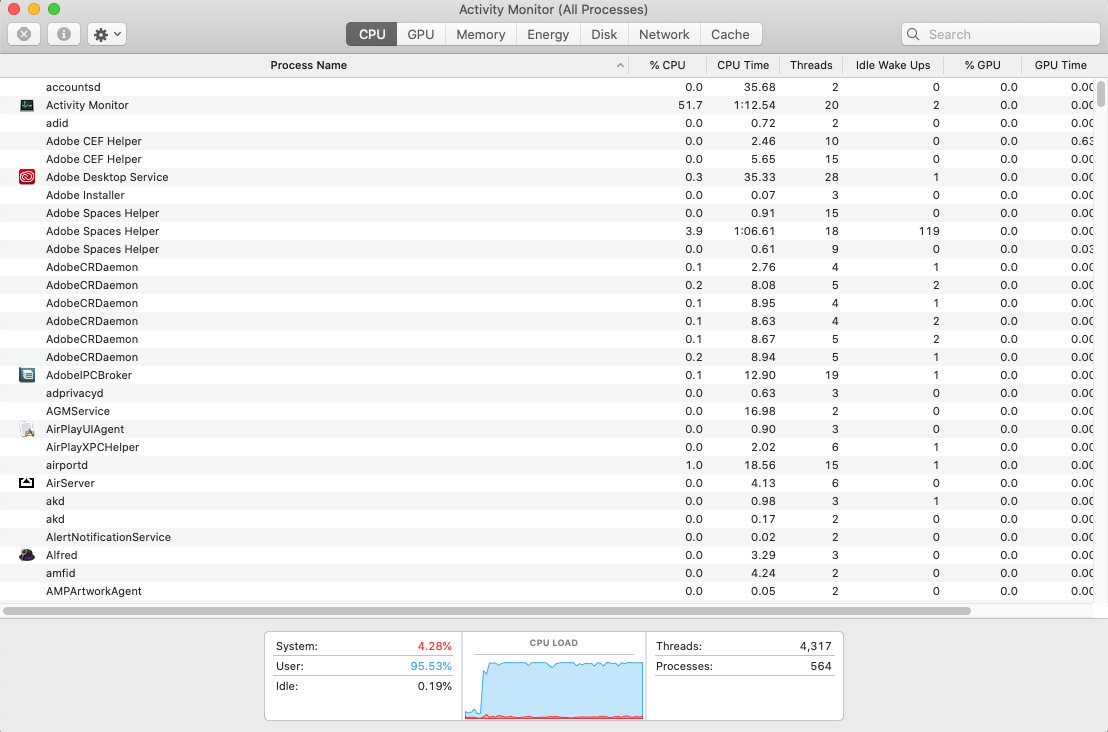The image size is (1108, 732).
Task: Select AdobeCRDaemon with CPU time 2.76
Action: tap(548, 267)
